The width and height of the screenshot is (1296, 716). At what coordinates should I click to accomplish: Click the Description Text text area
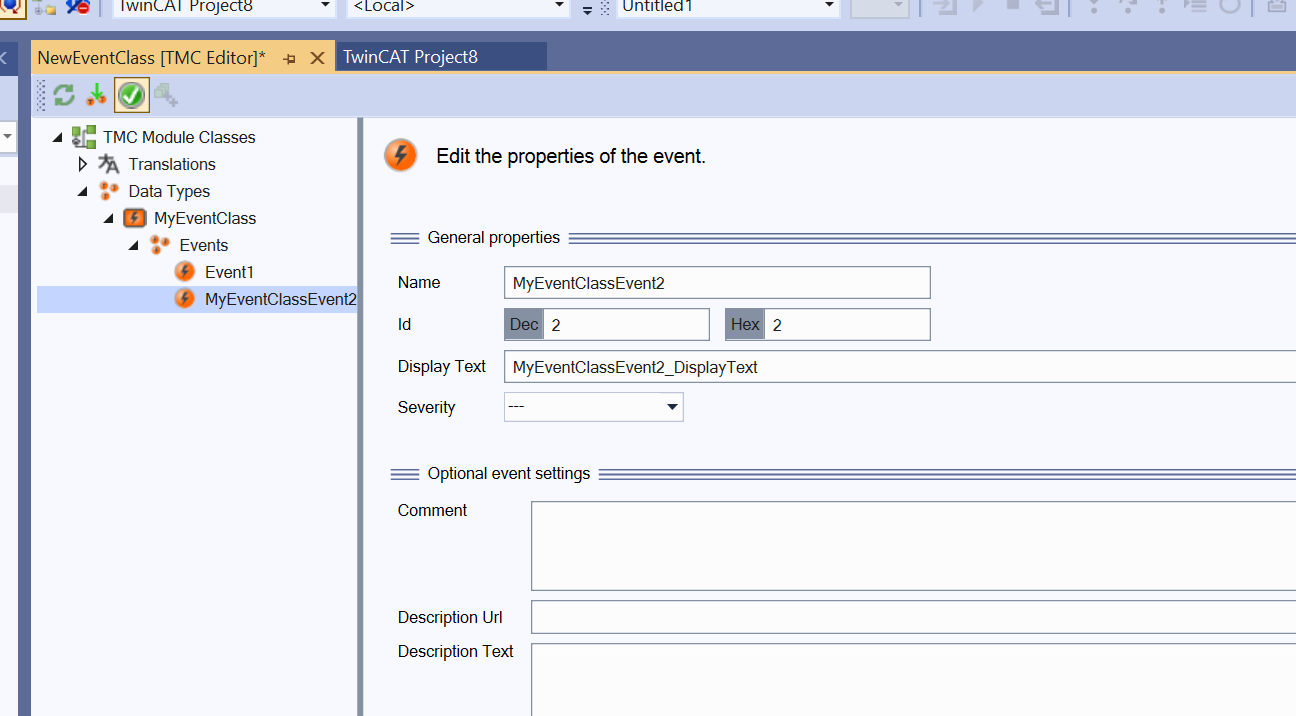(x=913, y=680)
